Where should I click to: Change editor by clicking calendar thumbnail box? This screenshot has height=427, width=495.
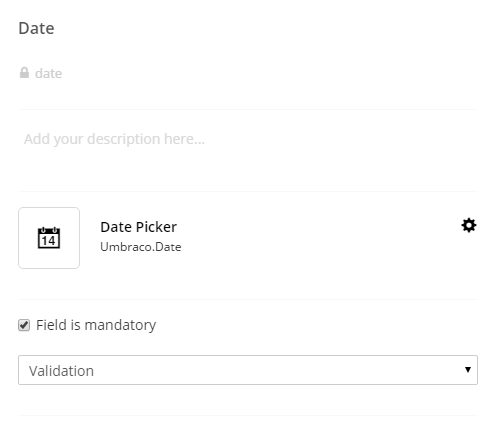coord(49,238)
